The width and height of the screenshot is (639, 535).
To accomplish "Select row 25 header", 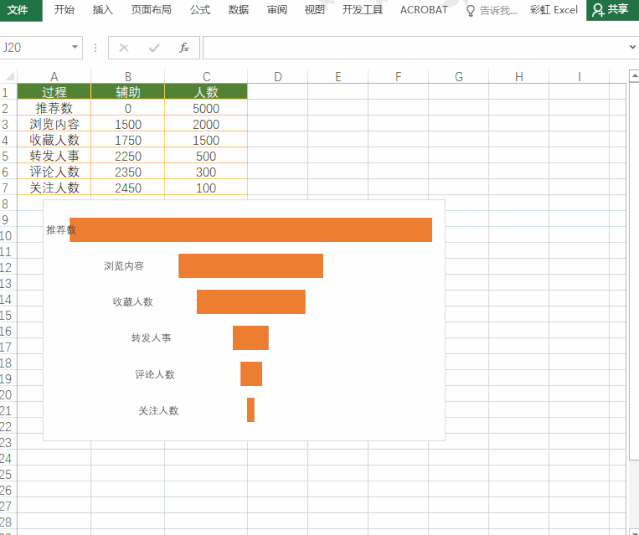I will 8,475.
